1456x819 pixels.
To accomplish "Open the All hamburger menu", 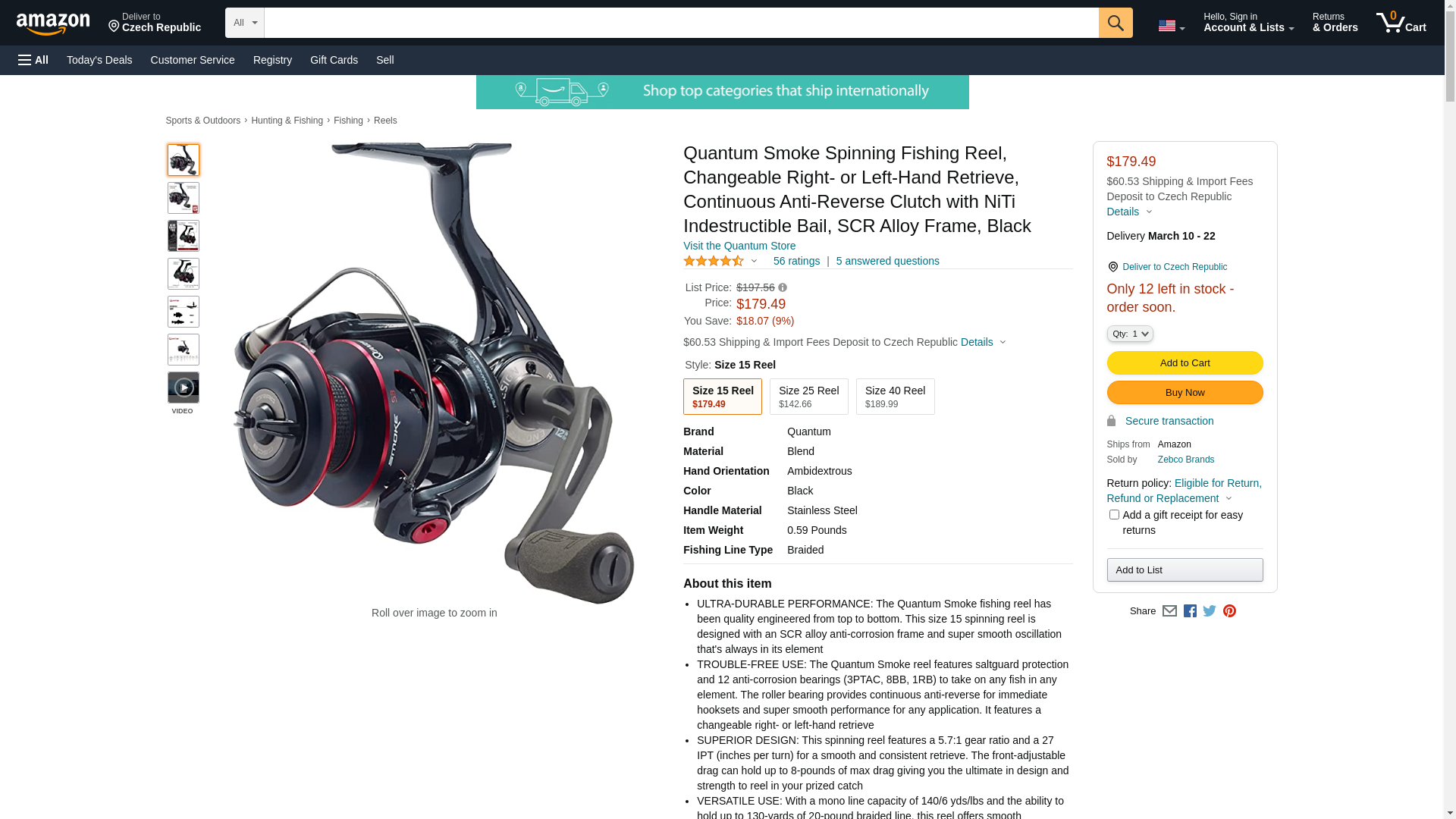I will click(x=33, y=60).
